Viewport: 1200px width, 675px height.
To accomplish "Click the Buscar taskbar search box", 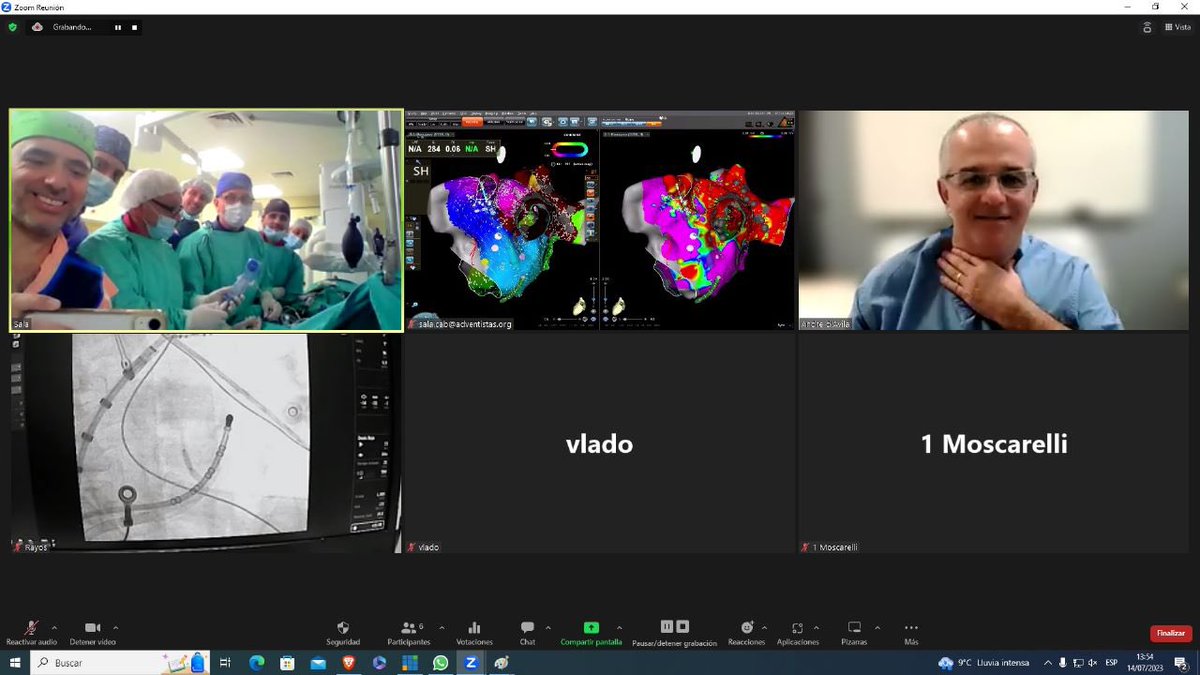I will coord(120,663).
